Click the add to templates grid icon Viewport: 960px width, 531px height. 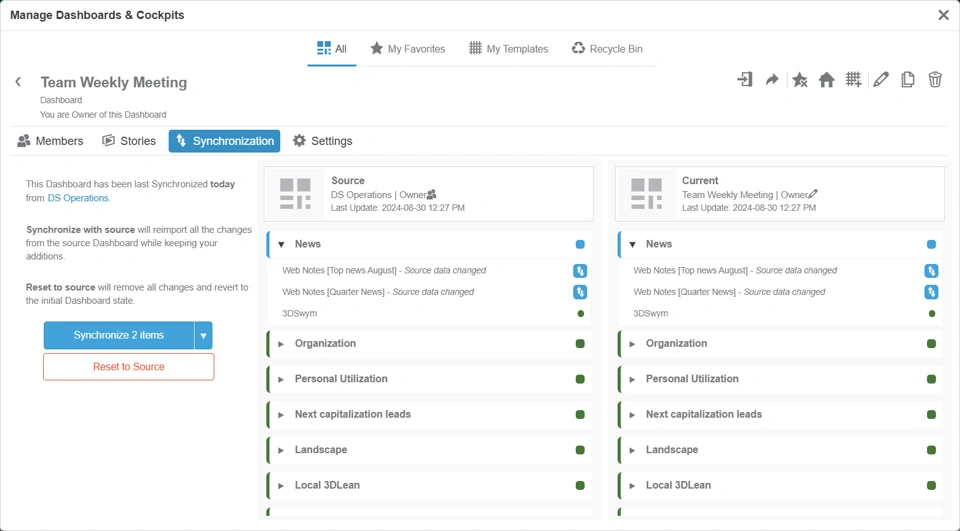853,80
